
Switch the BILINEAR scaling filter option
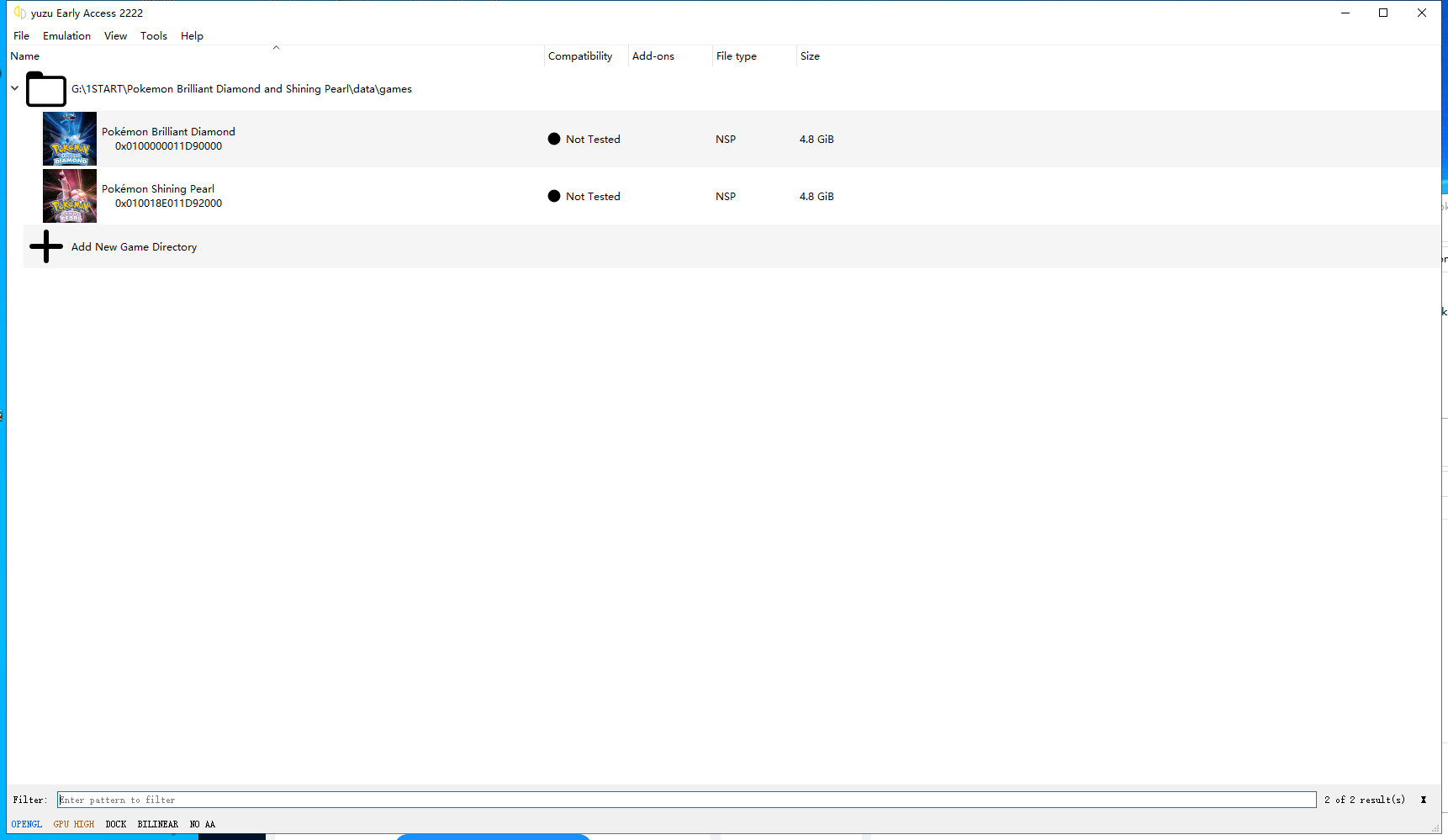click(158, 824)
